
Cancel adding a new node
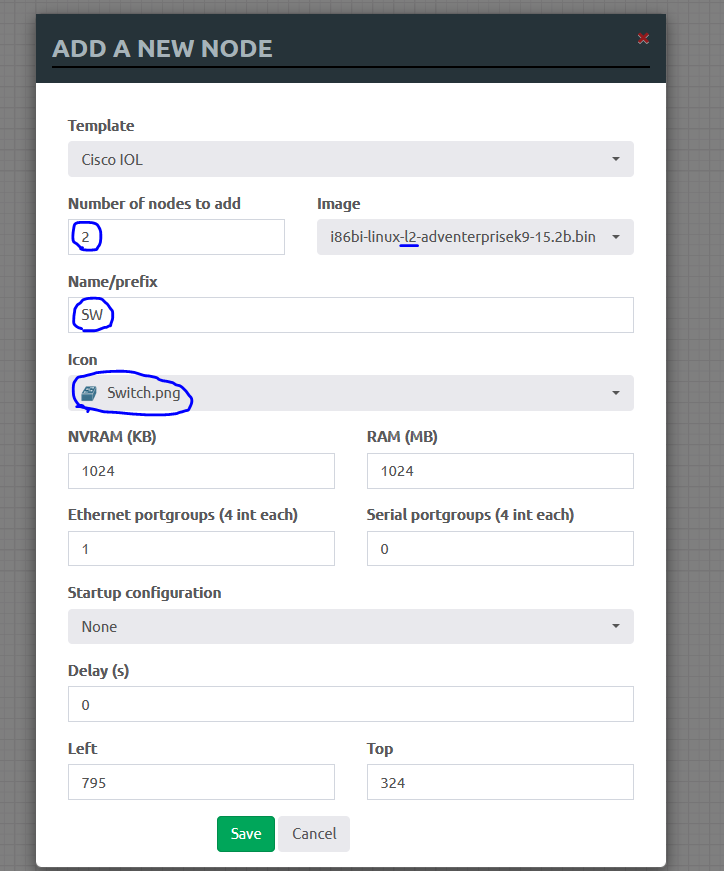tap(314, 834)
